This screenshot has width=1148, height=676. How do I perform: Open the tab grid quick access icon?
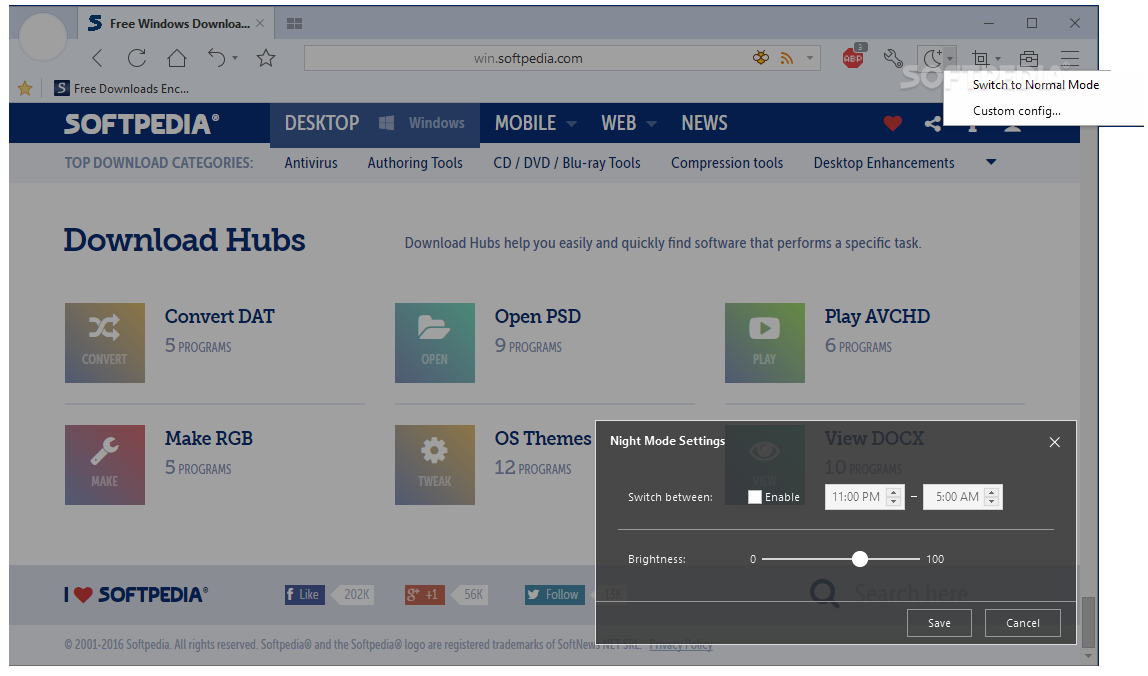pyautogui.click(x=294, y=23)
